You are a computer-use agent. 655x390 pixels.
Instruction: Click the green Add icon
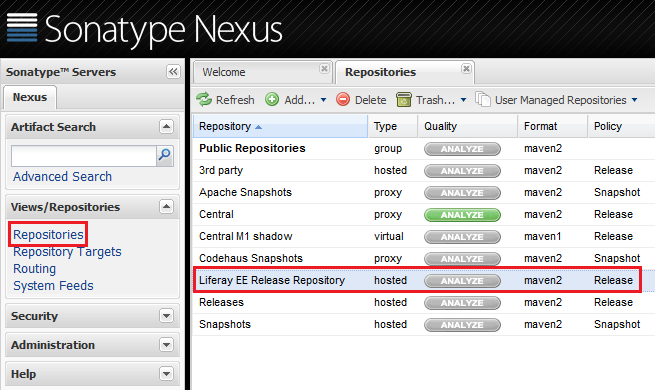(272, 99)
